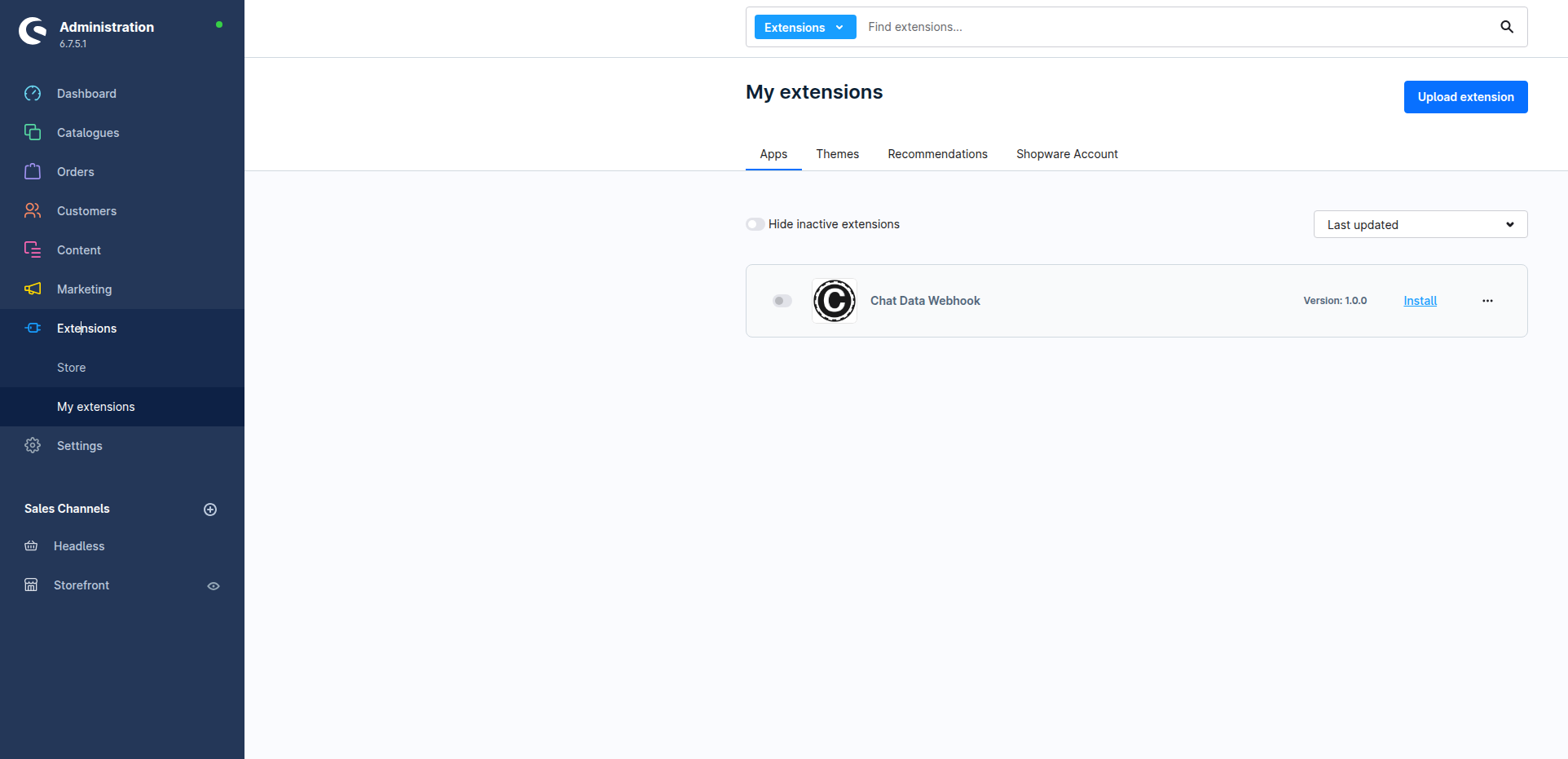The height and width of the screenshot is (759, 1568).
Task: Expand the Extensions search type dropdown
Action: tap(804, 28)
